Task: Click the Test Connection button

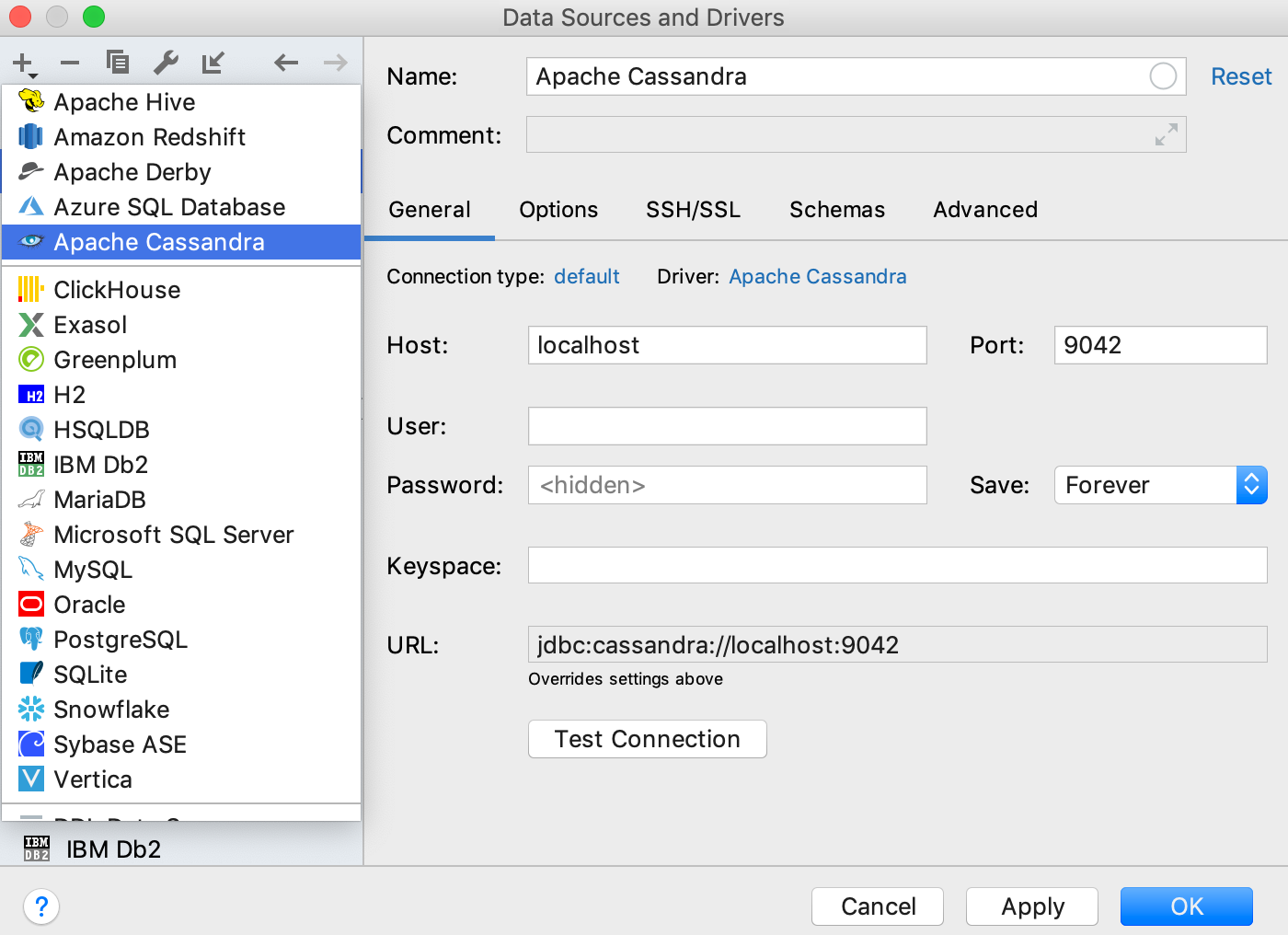Action: (648, 739)
